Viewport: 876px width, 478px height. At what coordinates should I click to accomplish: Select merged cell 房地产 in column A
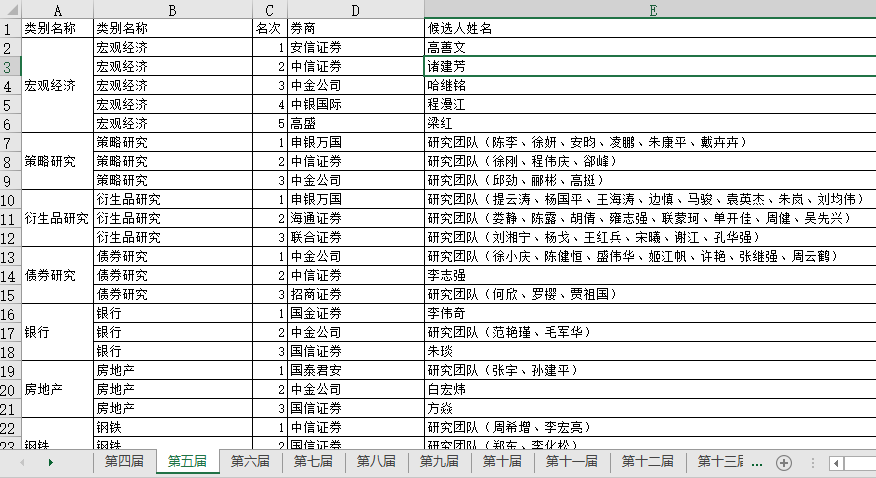(58, 389)
